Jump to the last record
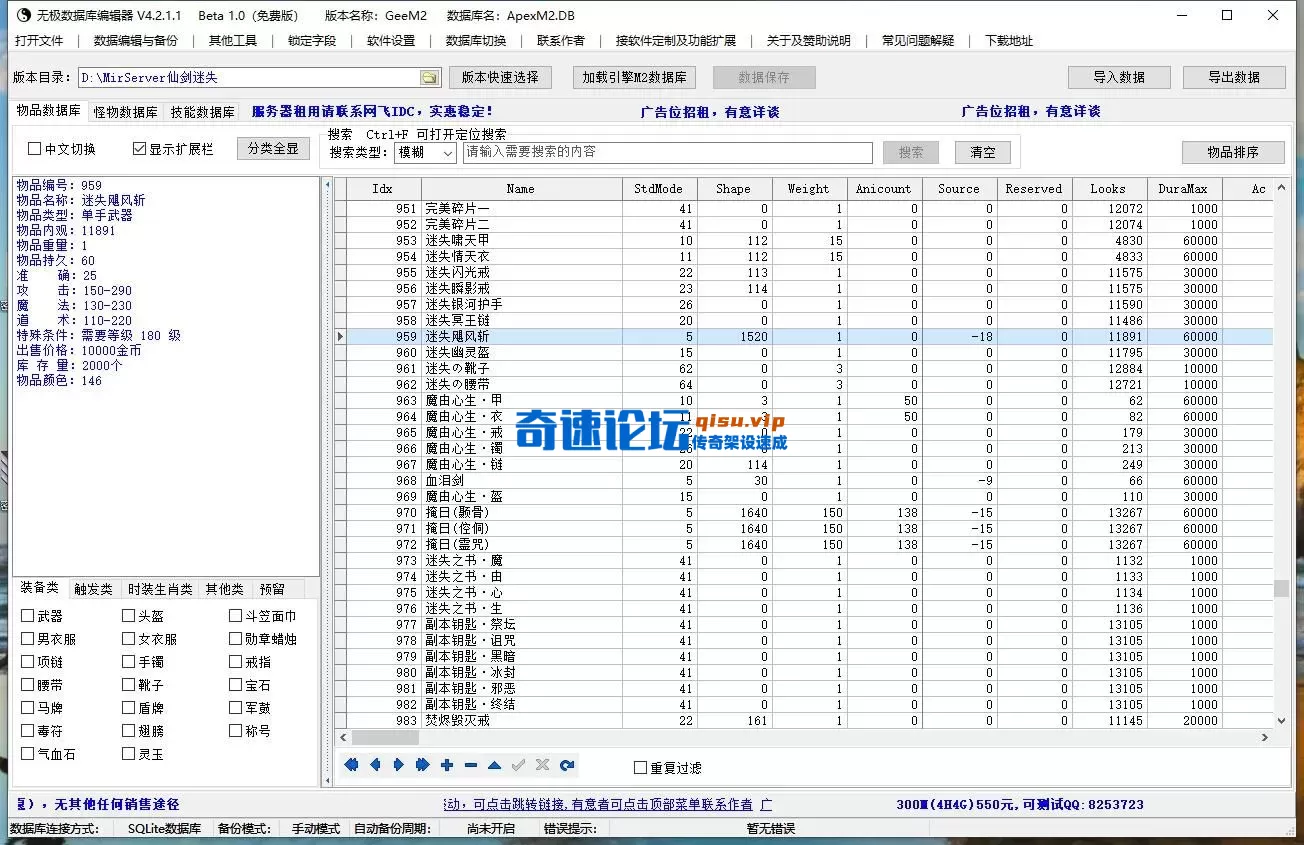The width and height of the screenshot is (1304, 845). (422, 765)
